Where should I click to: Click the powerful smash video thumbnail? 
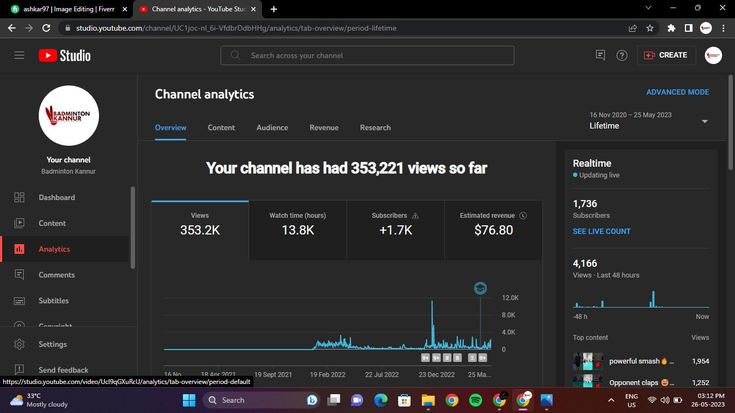[x=588, y=361]
